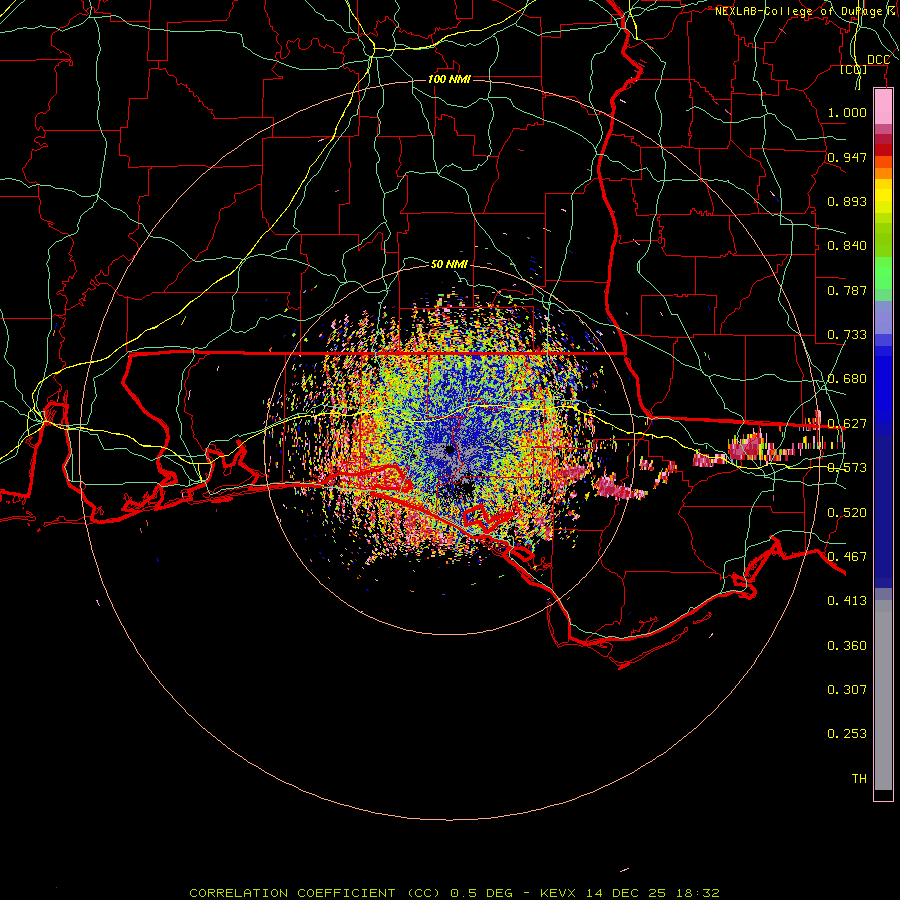Click the 100 NMI range ring label
This screenshot has height=900, width=900.
click(449, 79)
